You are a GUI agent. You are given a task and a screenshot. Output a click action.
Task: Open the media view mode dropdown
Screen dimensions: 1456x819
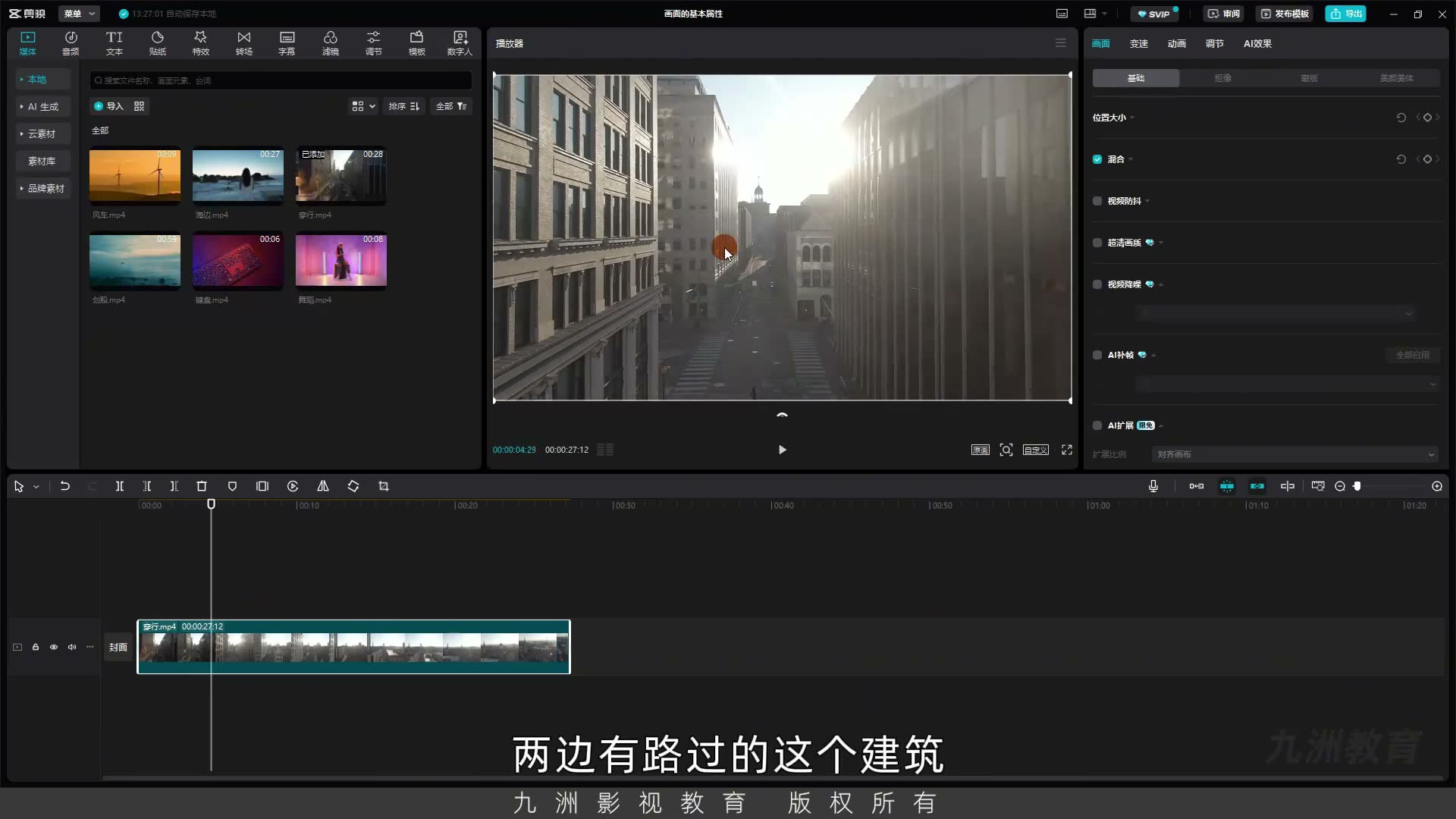[x=363, y=106]
